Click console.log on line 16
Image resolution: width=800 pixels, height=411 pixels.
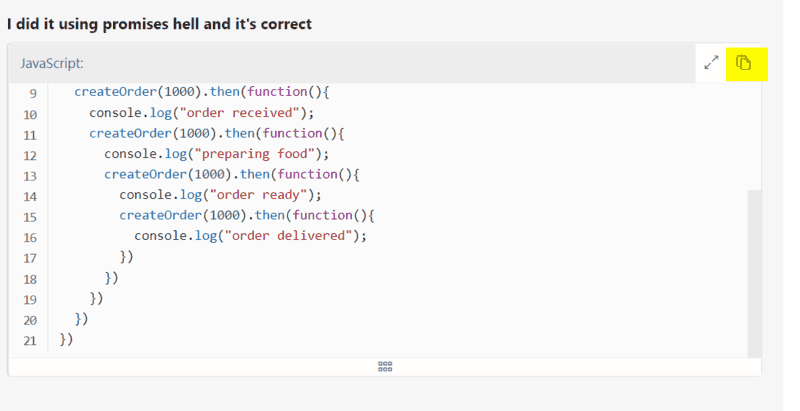(x=176, y=236)
